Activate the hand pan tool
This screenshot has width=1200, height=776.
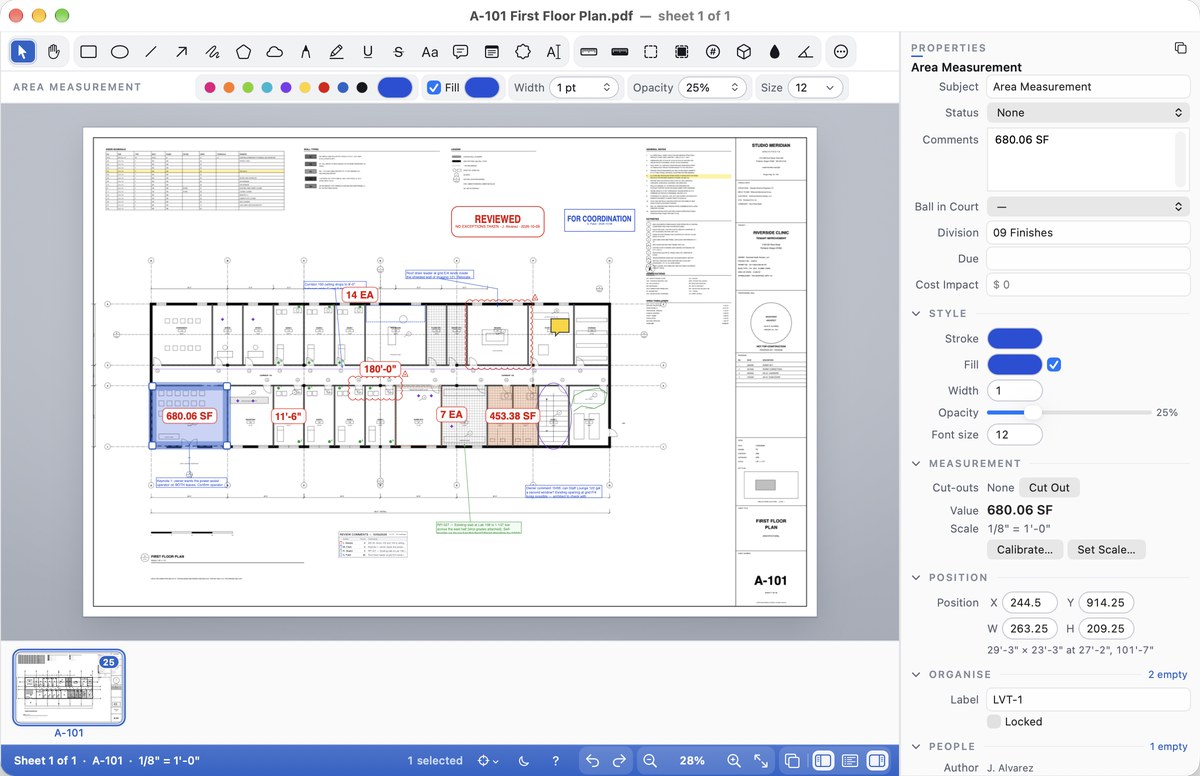click(x=54, y=51)
